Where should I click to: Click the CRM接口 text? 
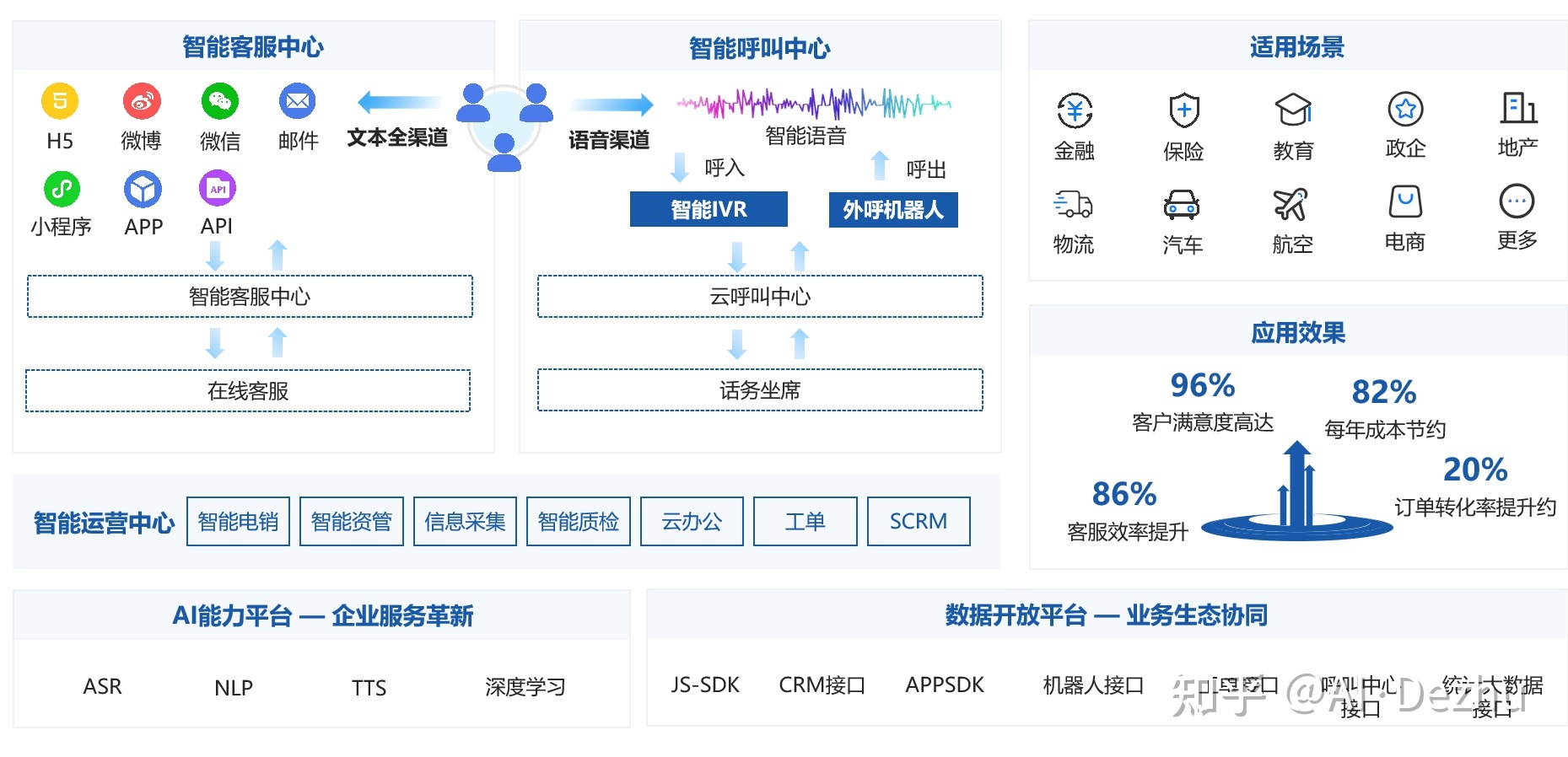click(x=822, y=685)
